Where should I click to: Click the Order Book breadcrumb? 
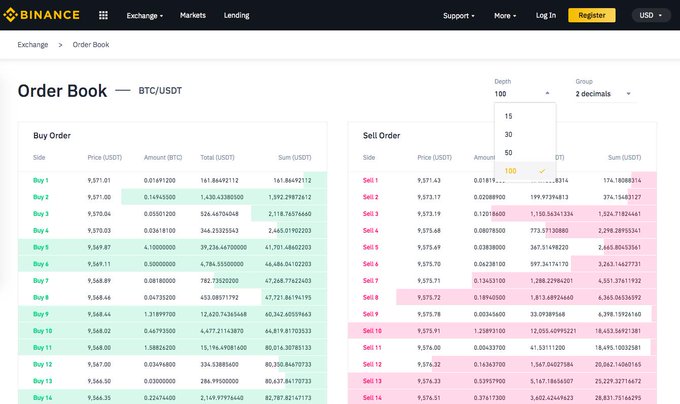coord(91,45)
